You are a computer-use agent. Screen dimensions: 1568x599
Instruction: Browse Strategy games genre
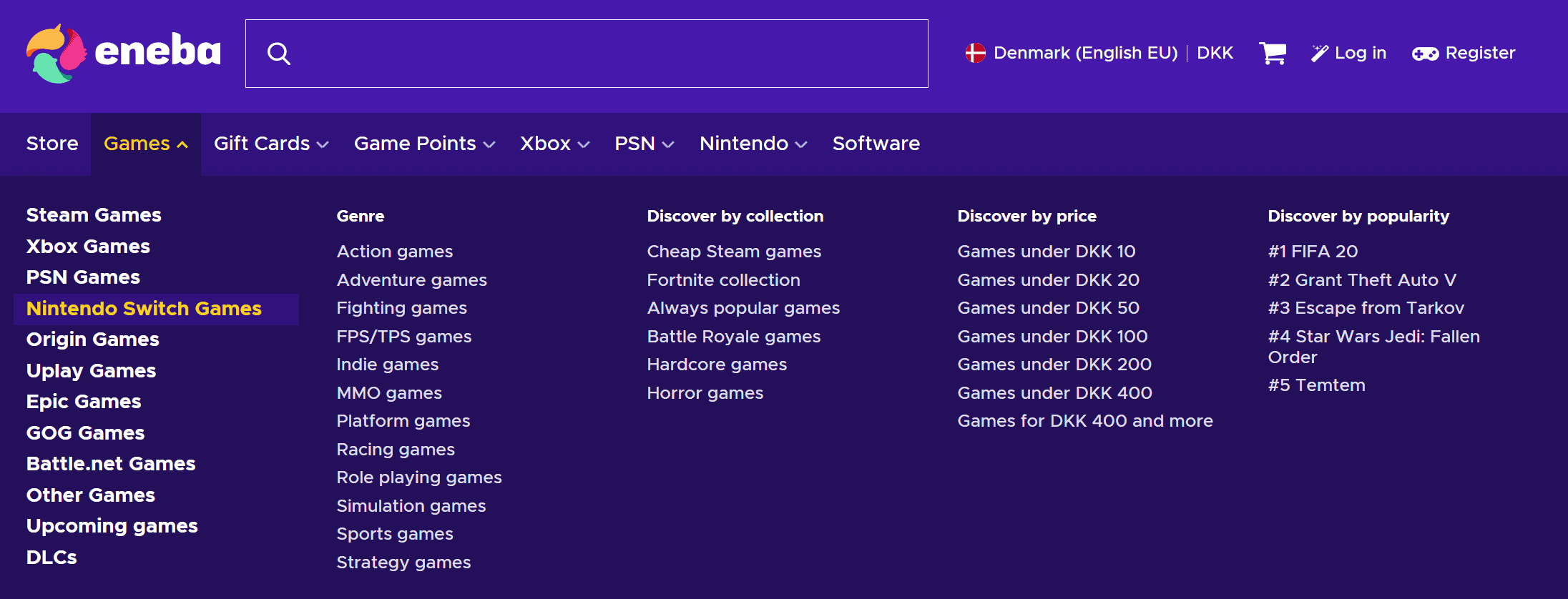(x=403, y=563)
